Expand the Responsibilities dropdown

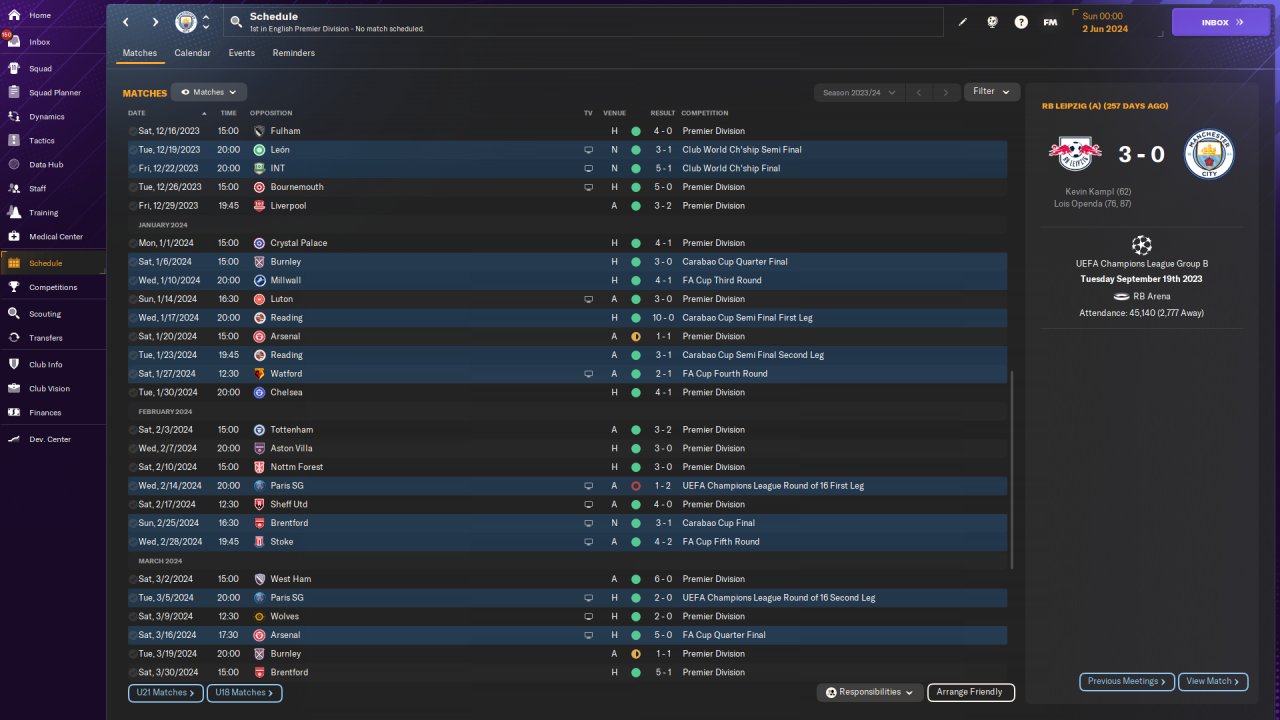click(x=869, y=692)
